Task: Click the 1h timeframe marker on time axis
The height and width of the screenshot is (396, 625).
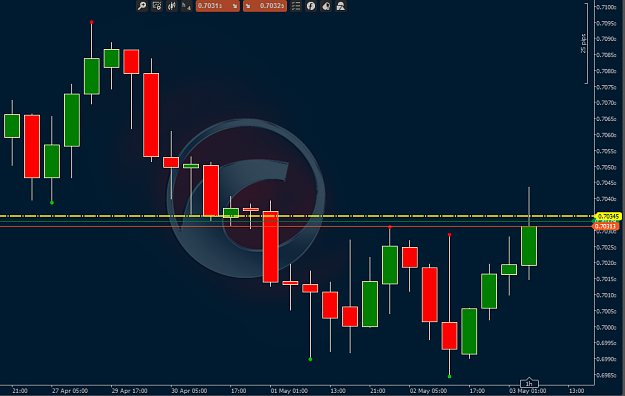Action: click(529, 383)
